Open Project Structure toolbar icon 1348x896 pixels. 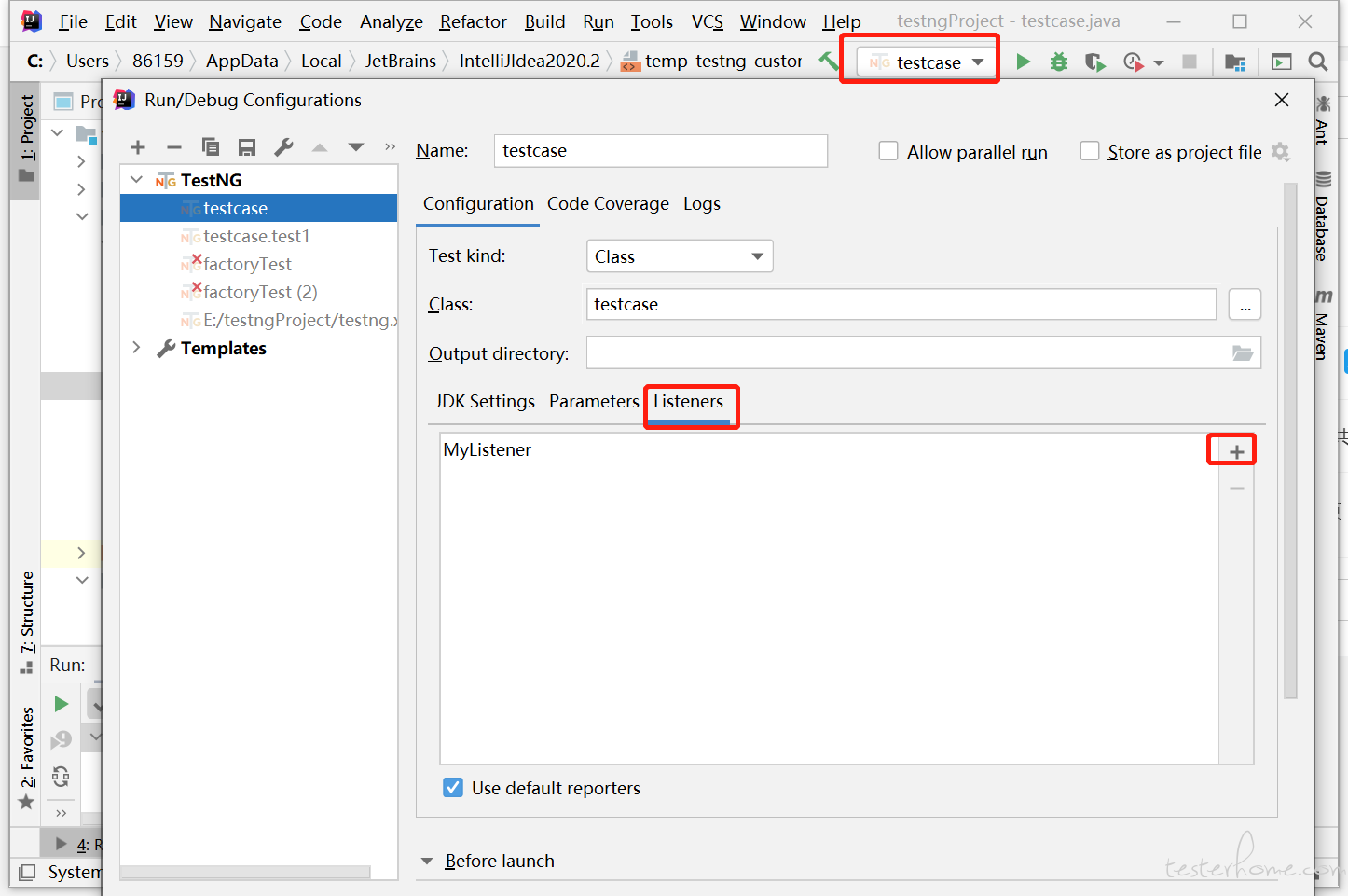[1235, 62]
